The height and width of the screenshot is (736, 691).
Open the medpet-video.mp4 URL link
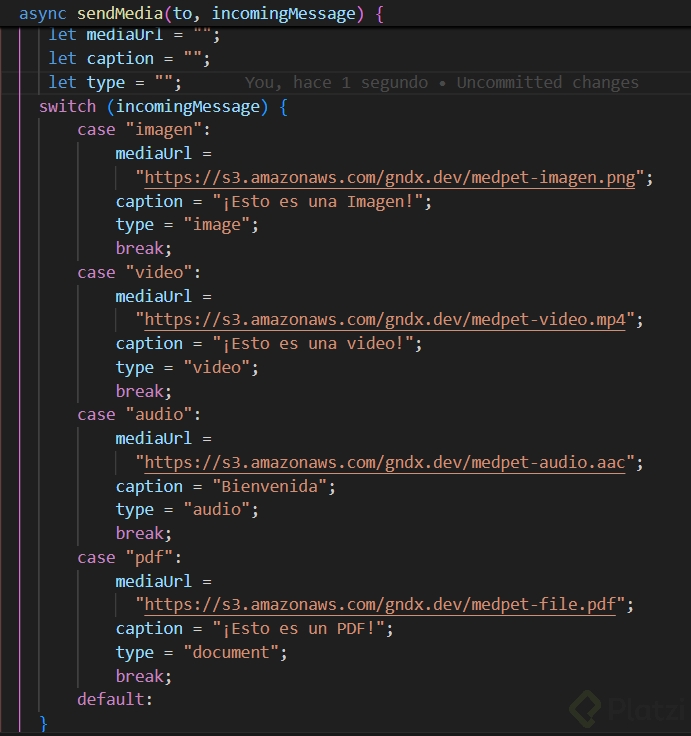pos(385,320)
